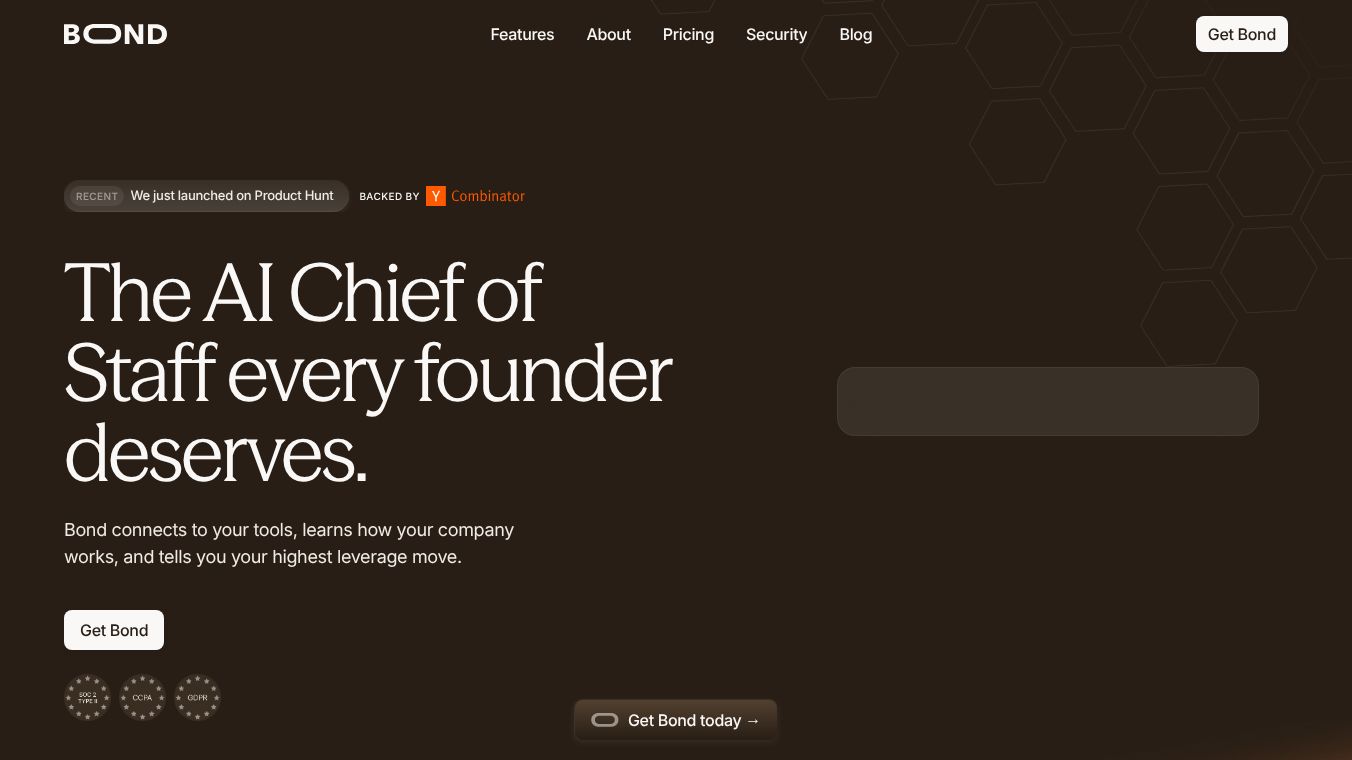Image resolution: width=1352 pixels, height=760 pixels.
Task: Click the RECENT tag in the announcement pill
Action: pyautogui.click(x=97, y=196)
